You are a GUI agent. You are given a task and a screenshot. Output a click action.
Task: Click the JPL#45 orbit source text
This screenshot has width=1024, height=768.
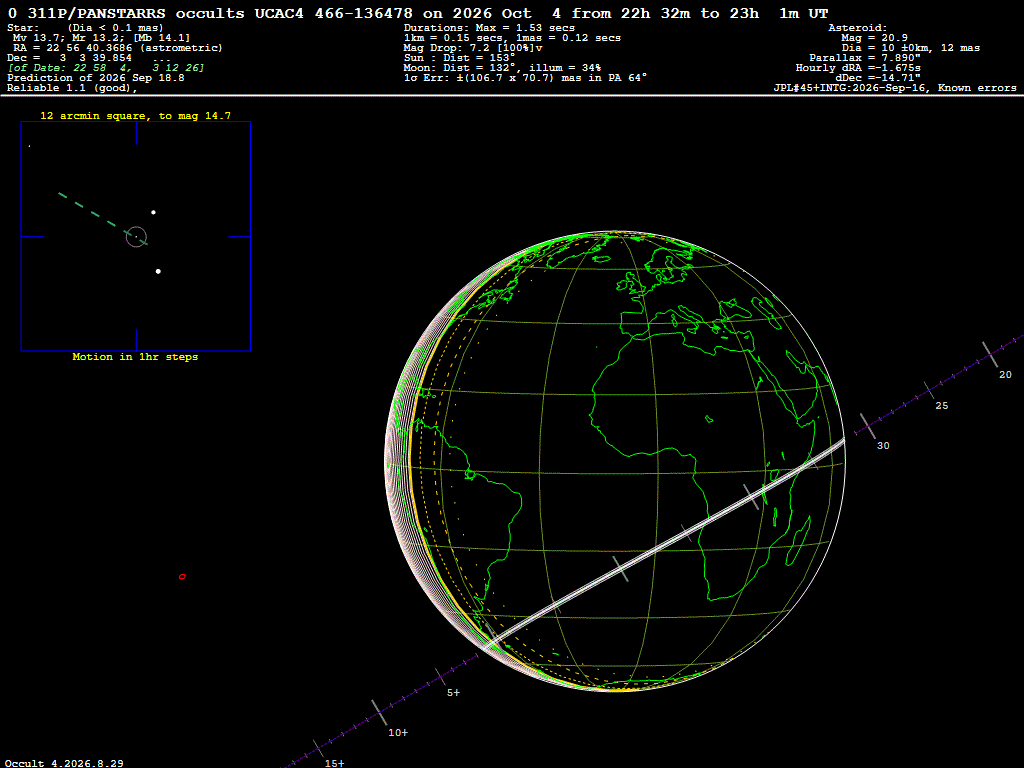click(895, 88)
